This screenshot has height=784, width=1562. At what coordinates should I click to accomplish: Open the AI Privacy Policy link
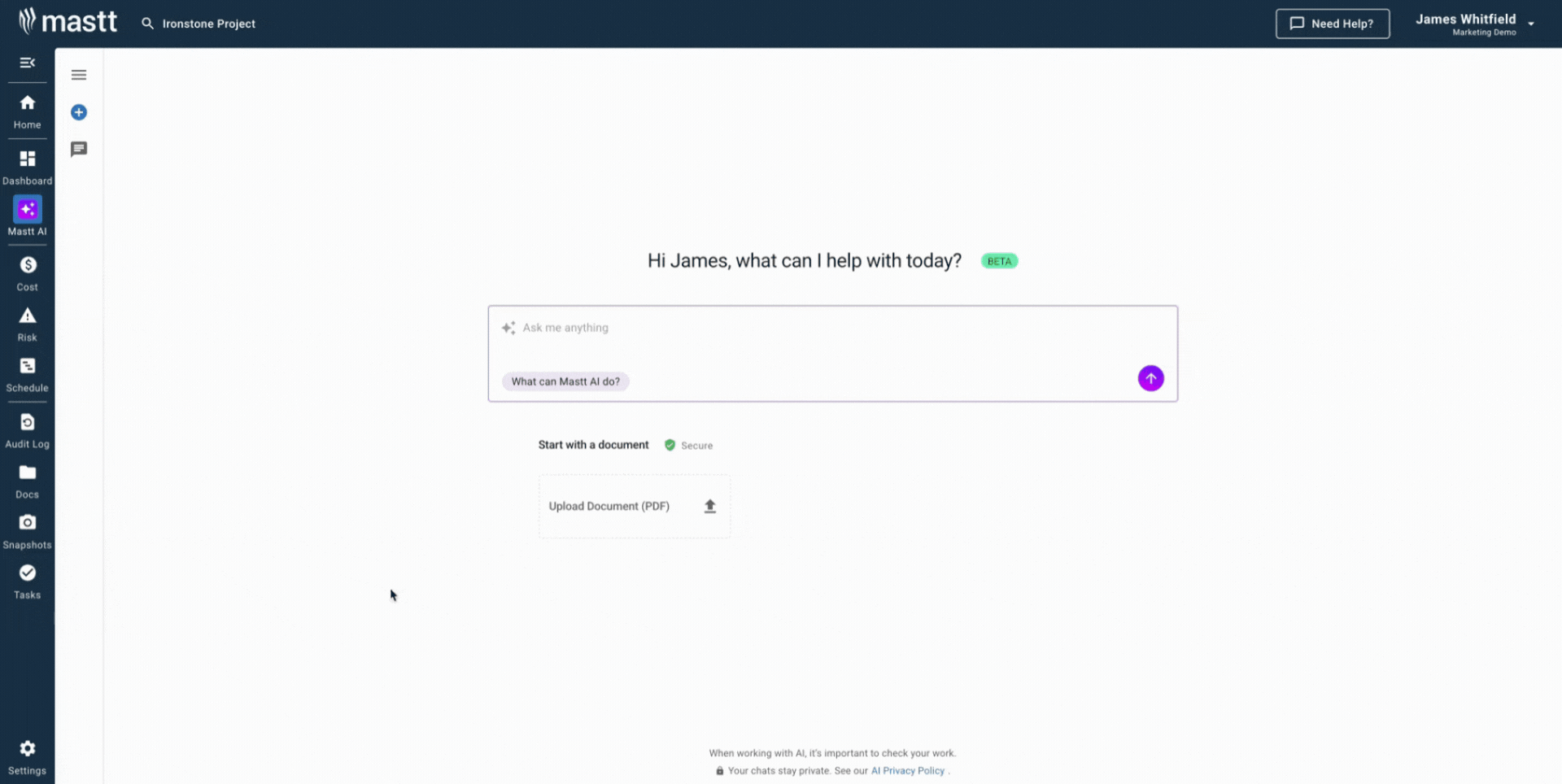(907, 770)
